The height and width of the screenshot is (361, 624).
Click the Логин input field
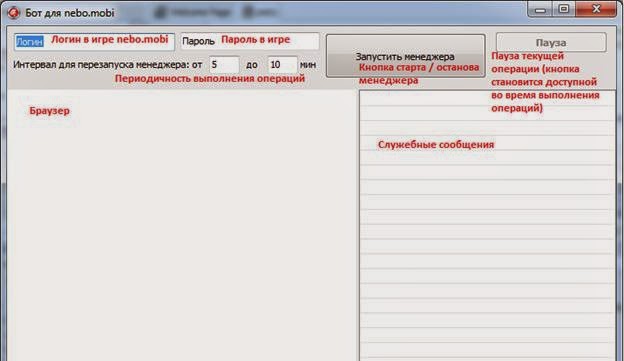point(94,41)
